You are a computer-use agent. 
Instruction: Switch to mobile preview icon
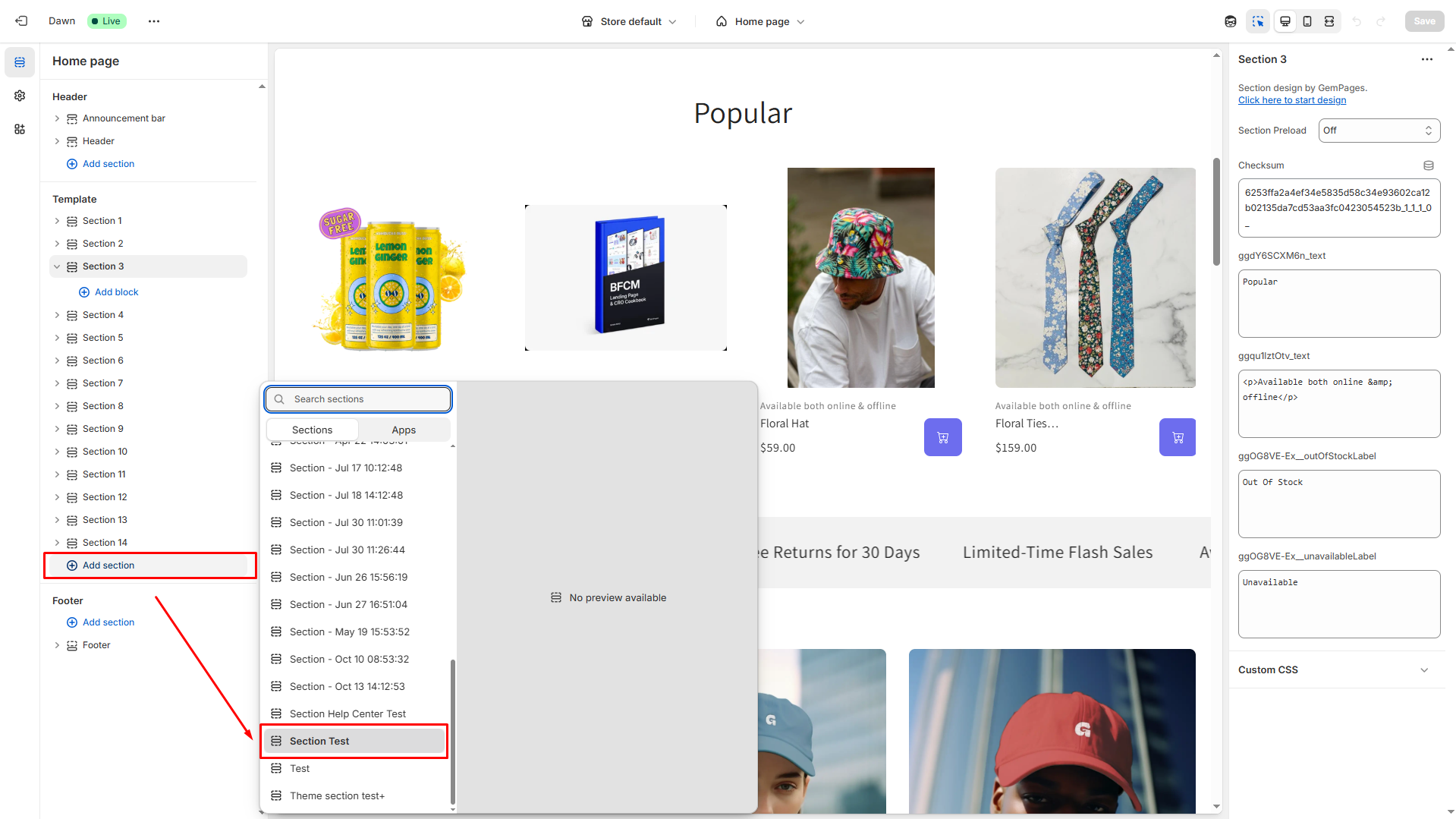pos(1307,21)
